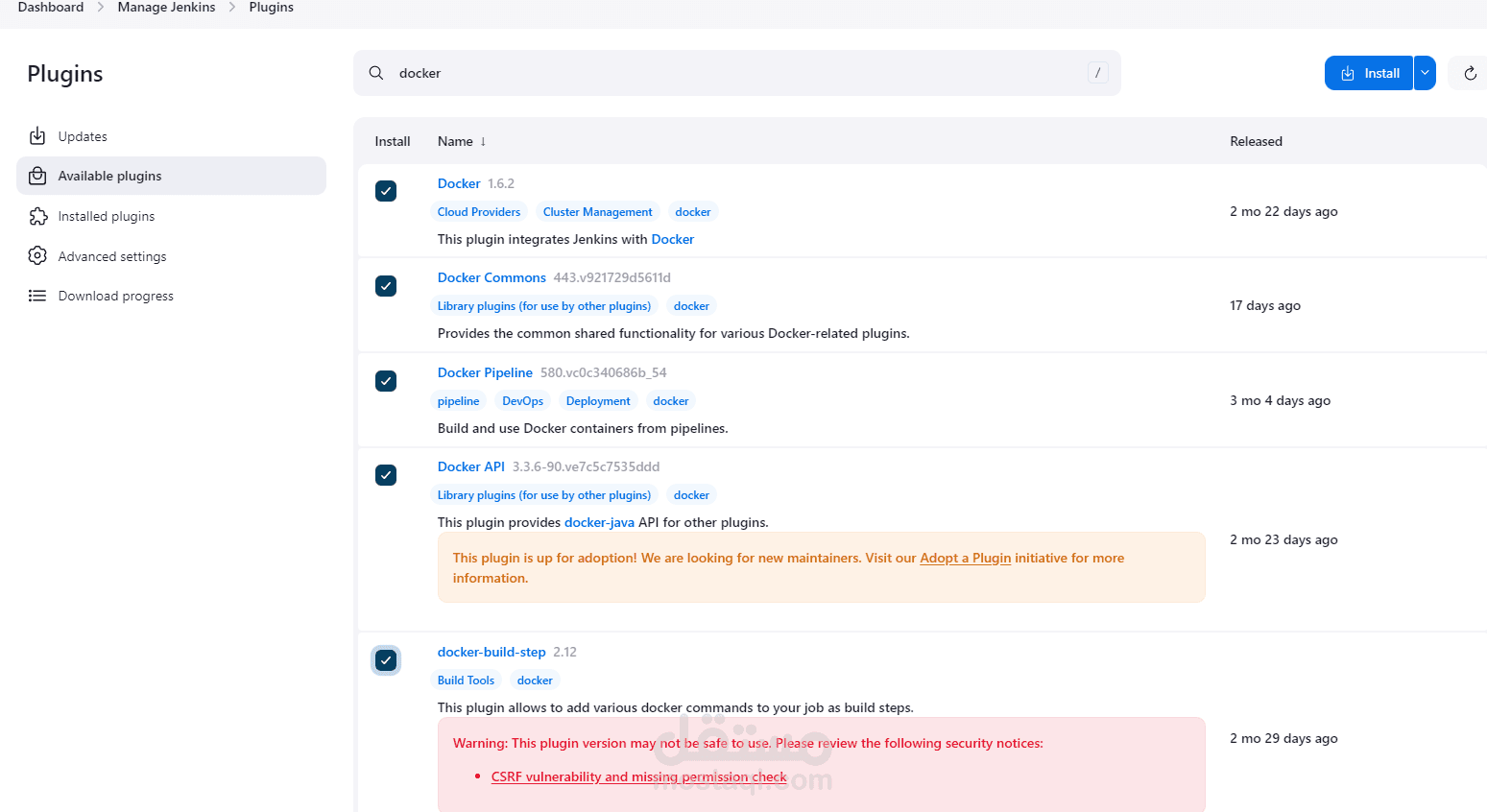Click the Install button
The image size is (1487, 812).
1369,73
